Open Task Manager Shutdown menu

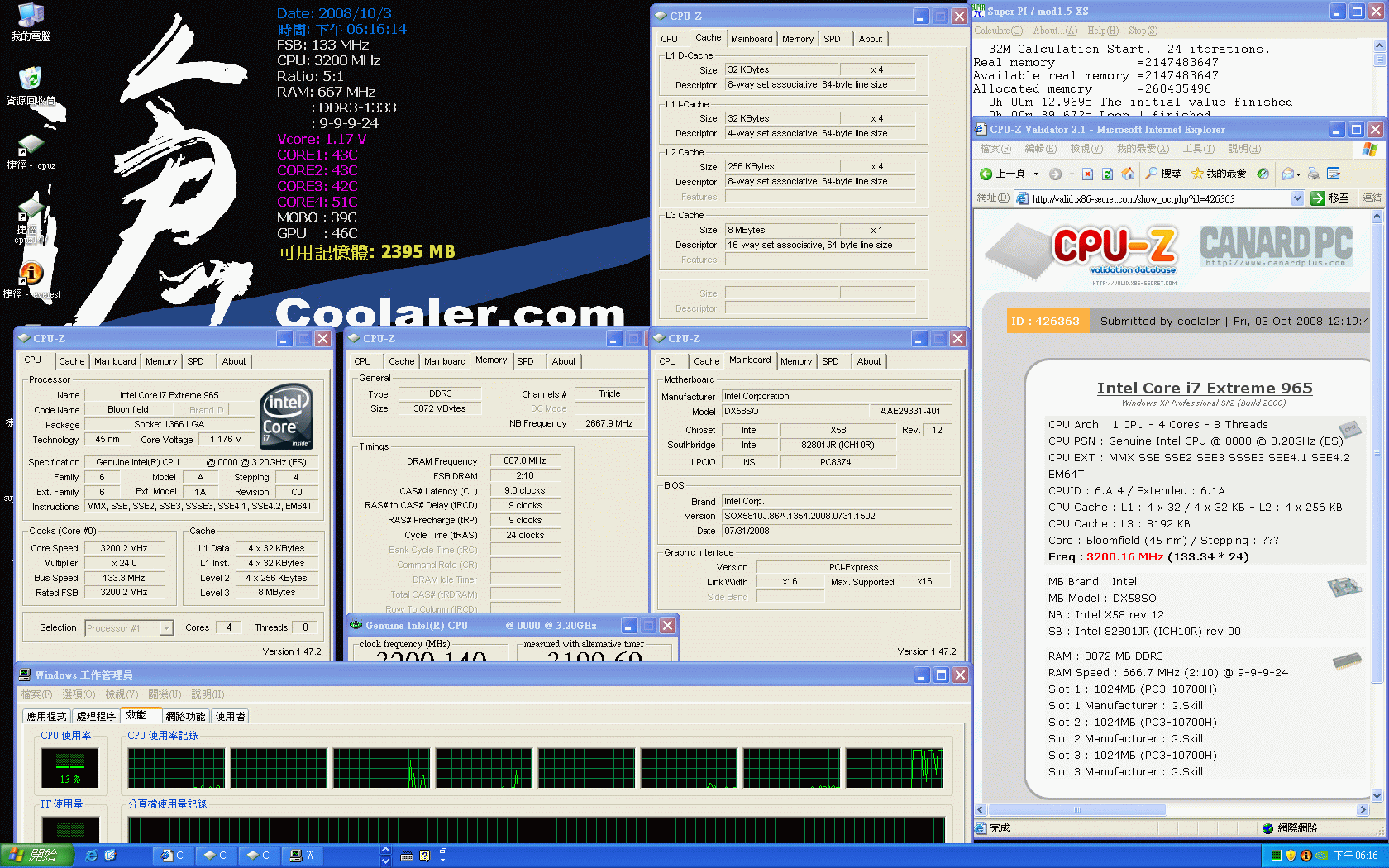tap(164, 694)
